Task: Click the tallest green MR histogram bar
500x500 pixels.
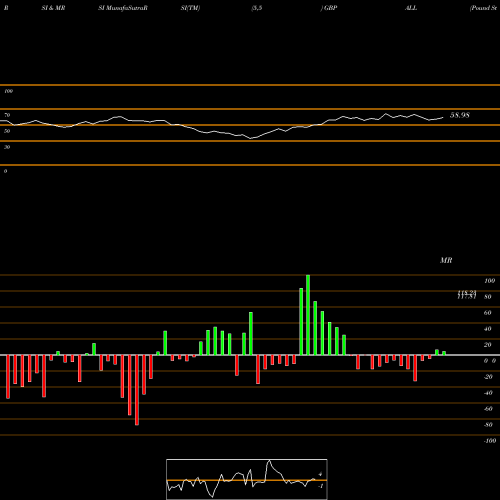Action: click(308, 315)
